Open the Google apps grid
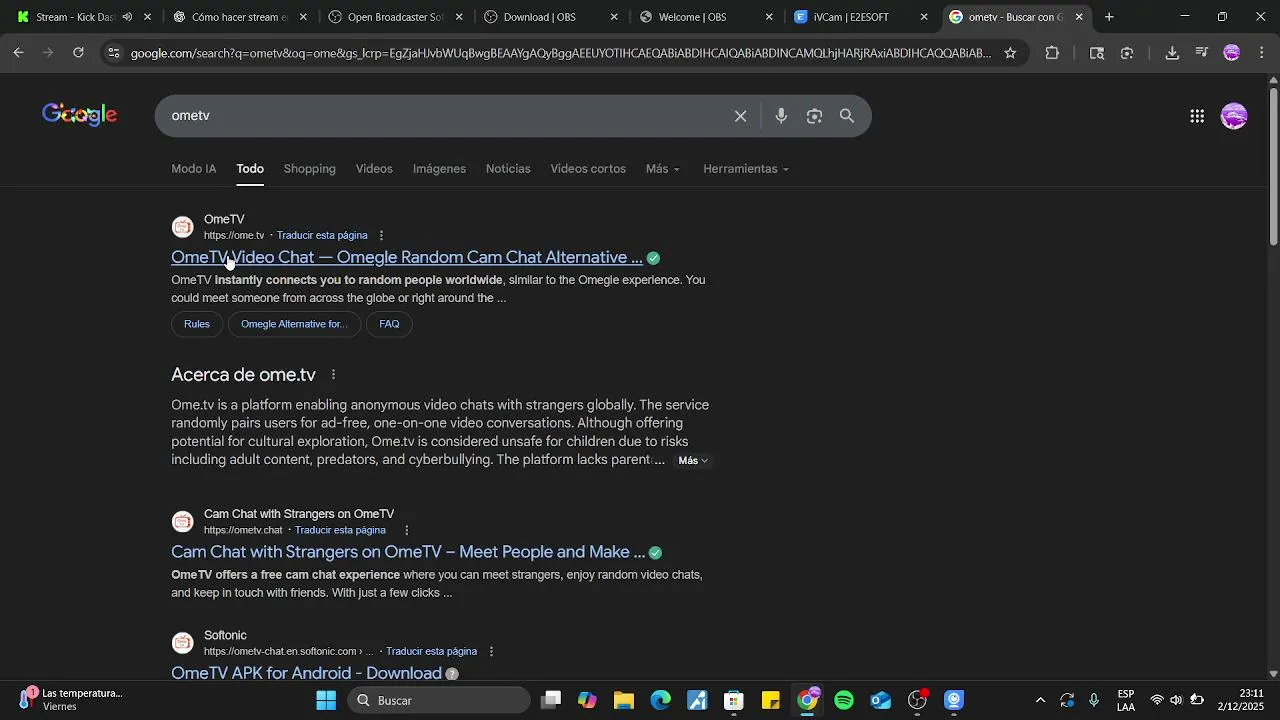The height and width of the screenshot is (720, 1280). click(1197, 116)
